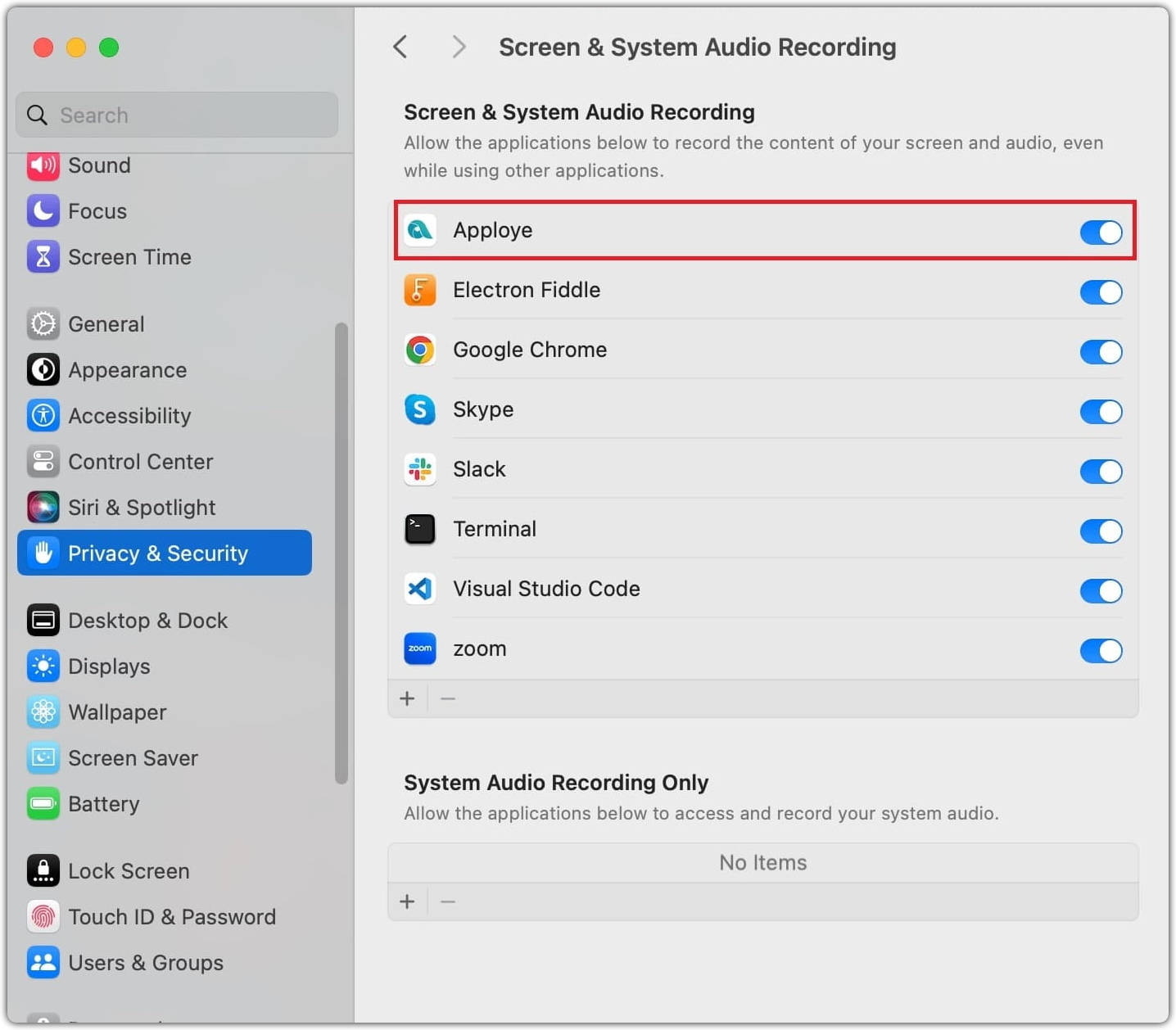Click the Visual Studio Code label
1176x1030 pixels.
[546, 589]
